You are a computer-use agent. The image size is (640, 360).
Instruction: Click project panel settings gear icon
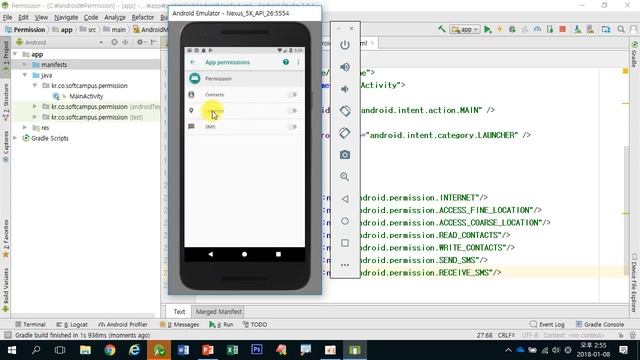[140, 42]
